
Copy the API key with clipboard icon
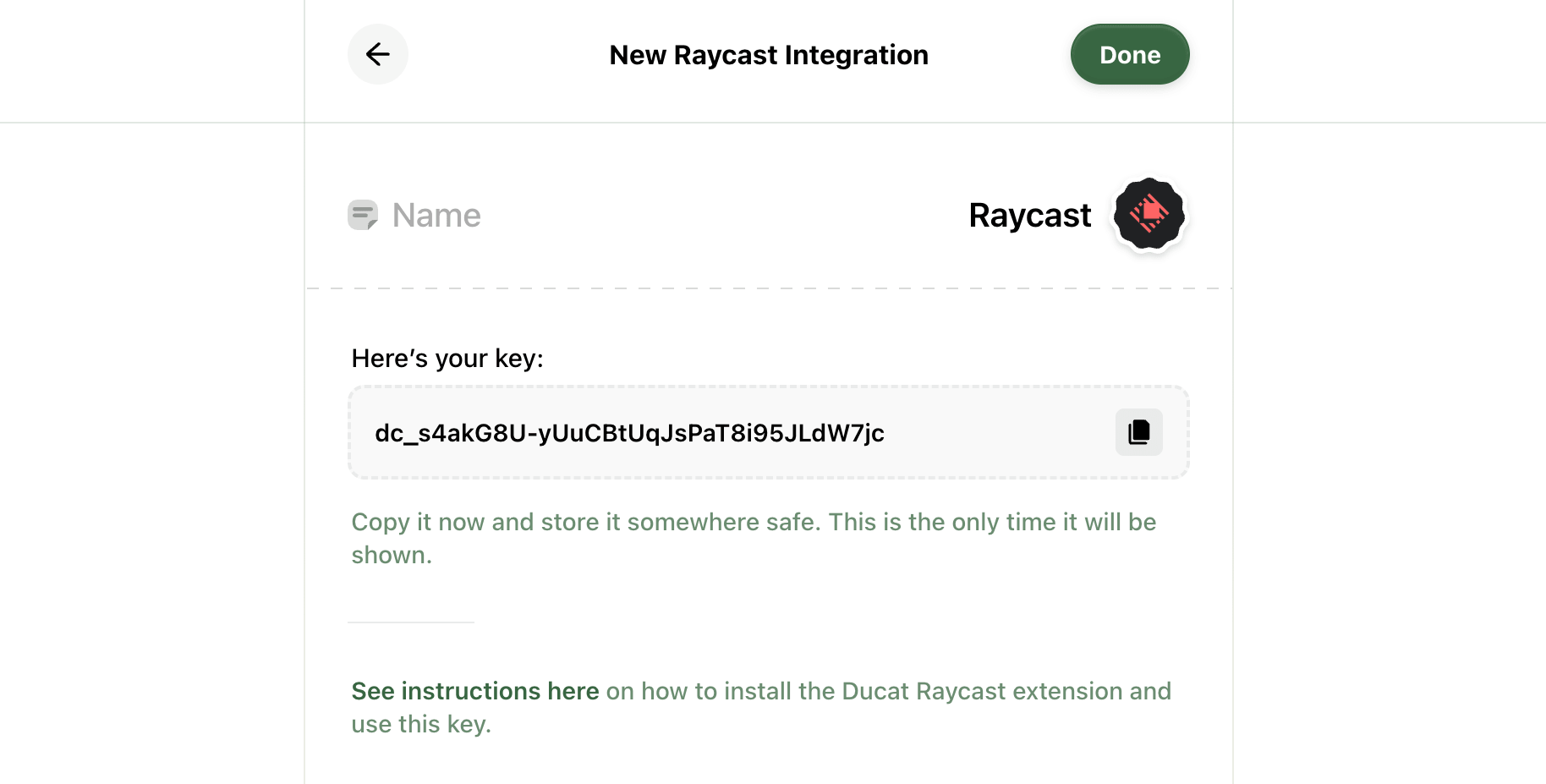(1139, 432)
